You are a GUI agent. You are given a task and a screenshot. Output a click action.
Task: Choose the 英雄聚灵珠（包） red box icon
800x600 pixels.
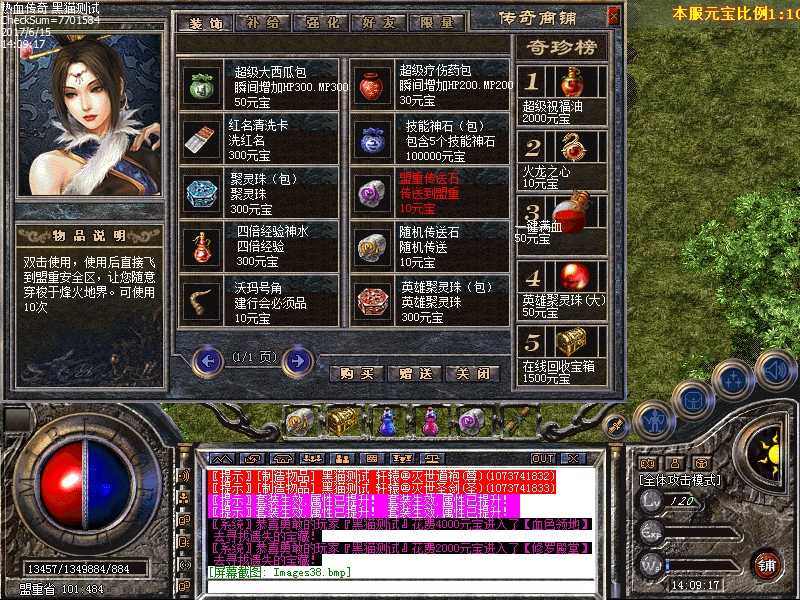coord(372,302)
